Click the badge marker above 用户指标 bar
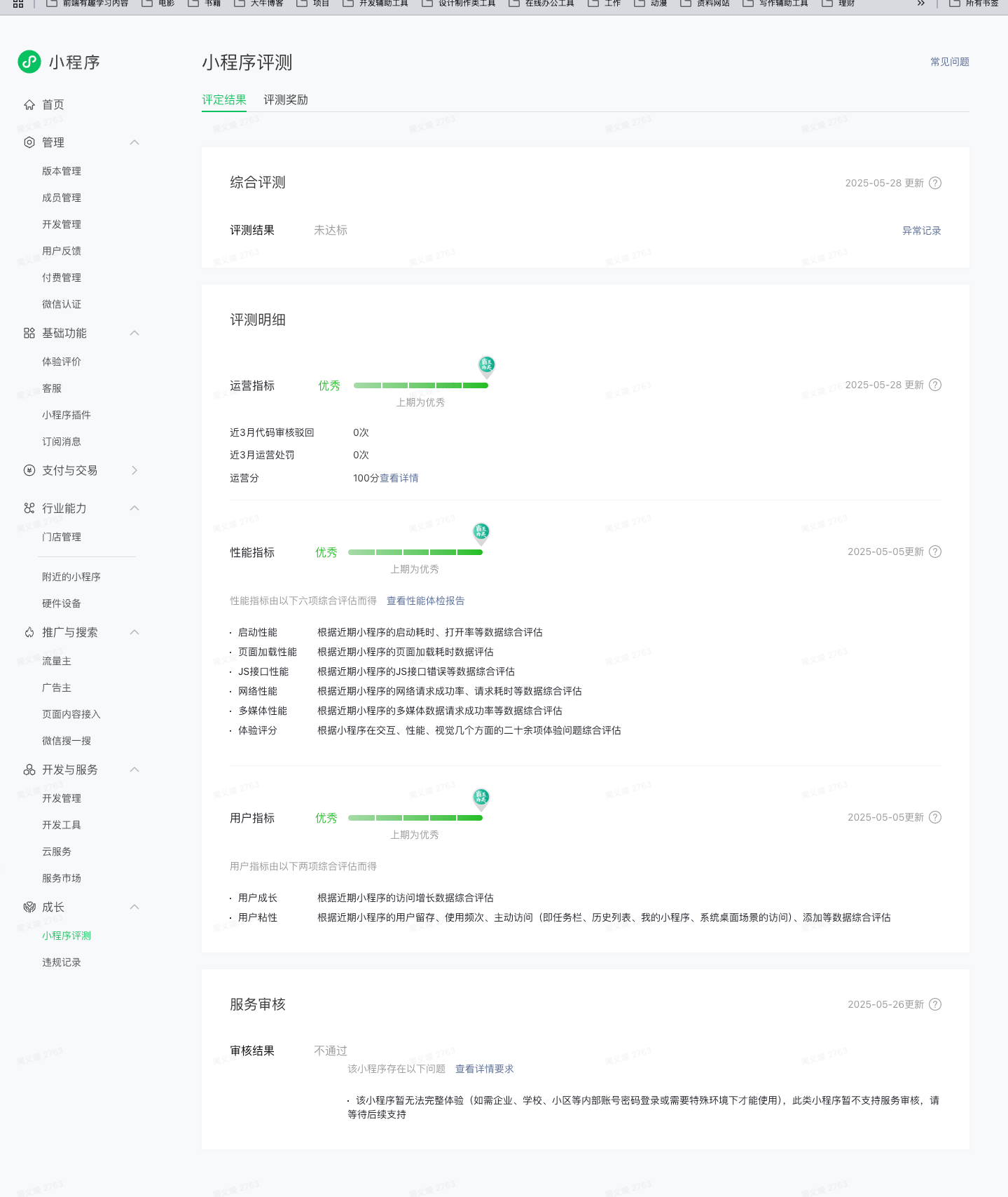1008x1197 pixels. point(481,799)
